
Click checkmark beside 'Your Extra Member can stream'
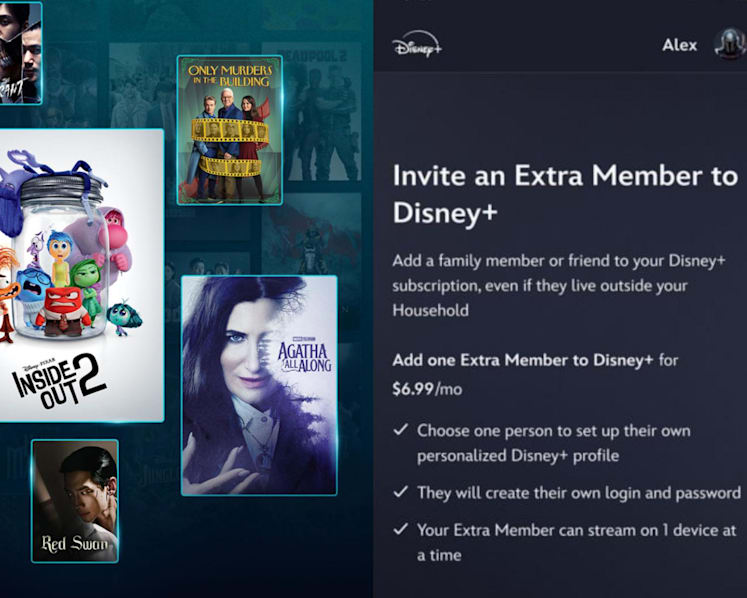[x=401, y=529]
